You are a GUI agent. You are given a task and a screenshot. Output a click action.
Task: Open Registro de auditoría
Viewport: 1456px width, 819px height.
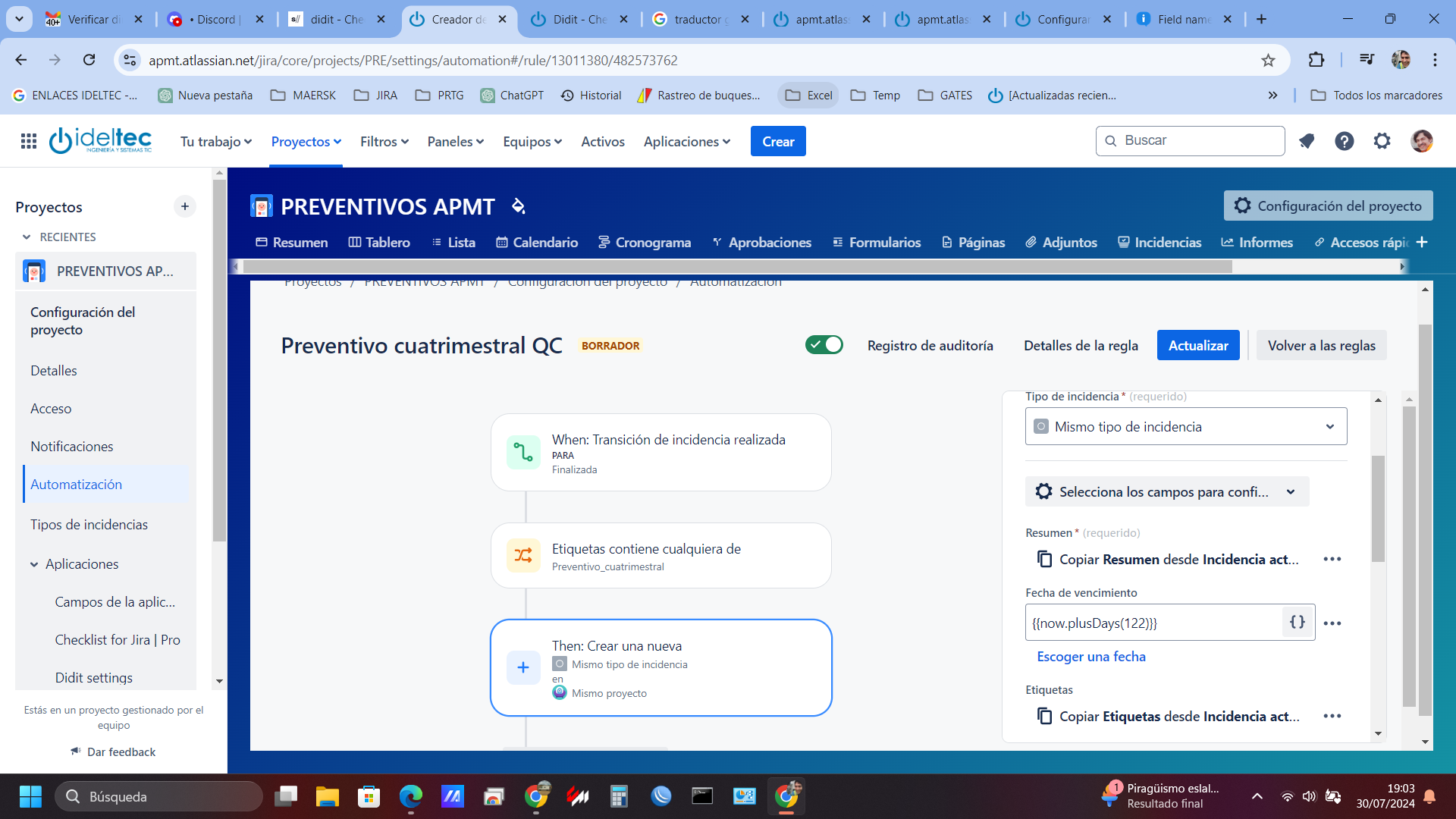(x=930, y=345)
